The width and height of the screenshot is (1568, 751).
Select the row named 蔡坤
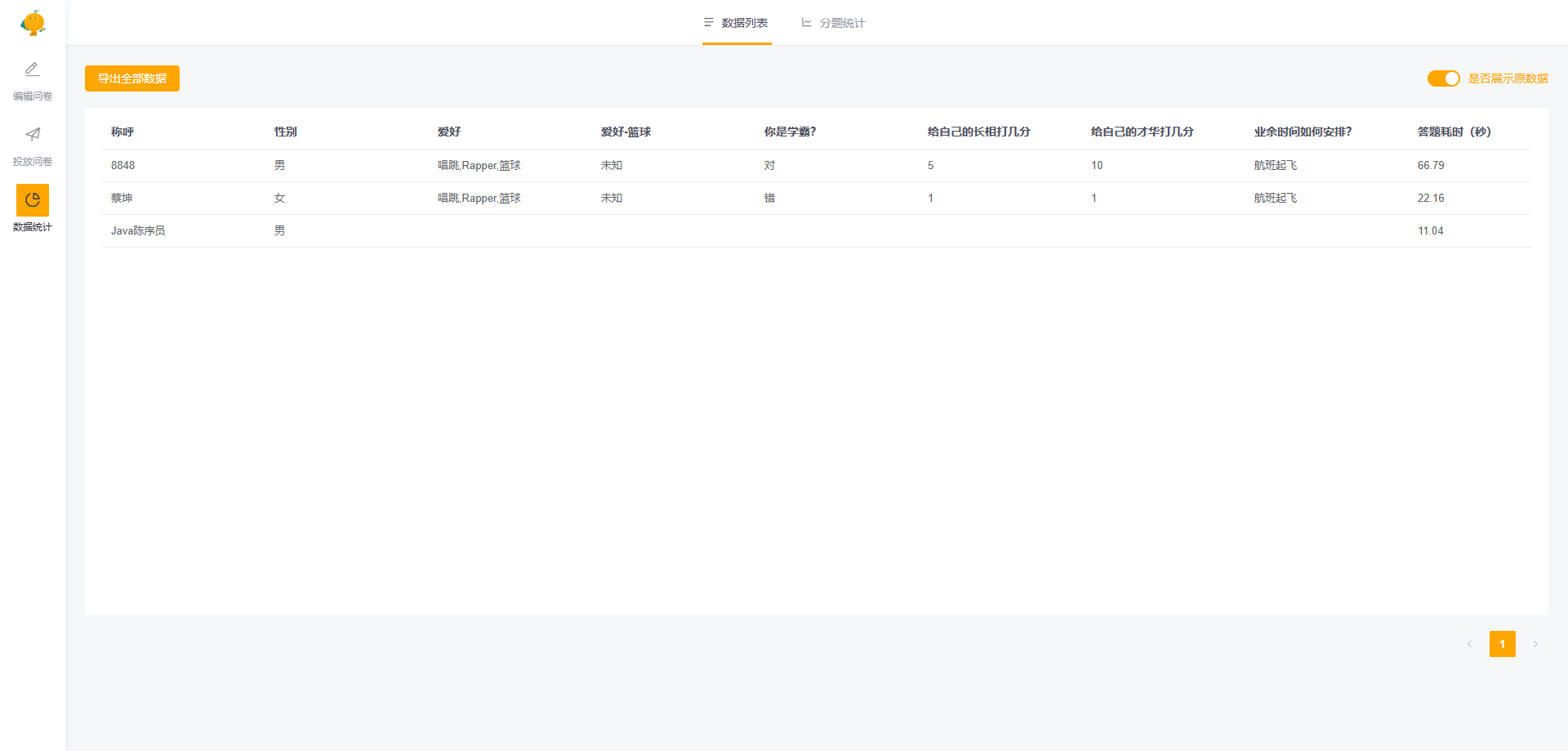[x=122, y=198]
